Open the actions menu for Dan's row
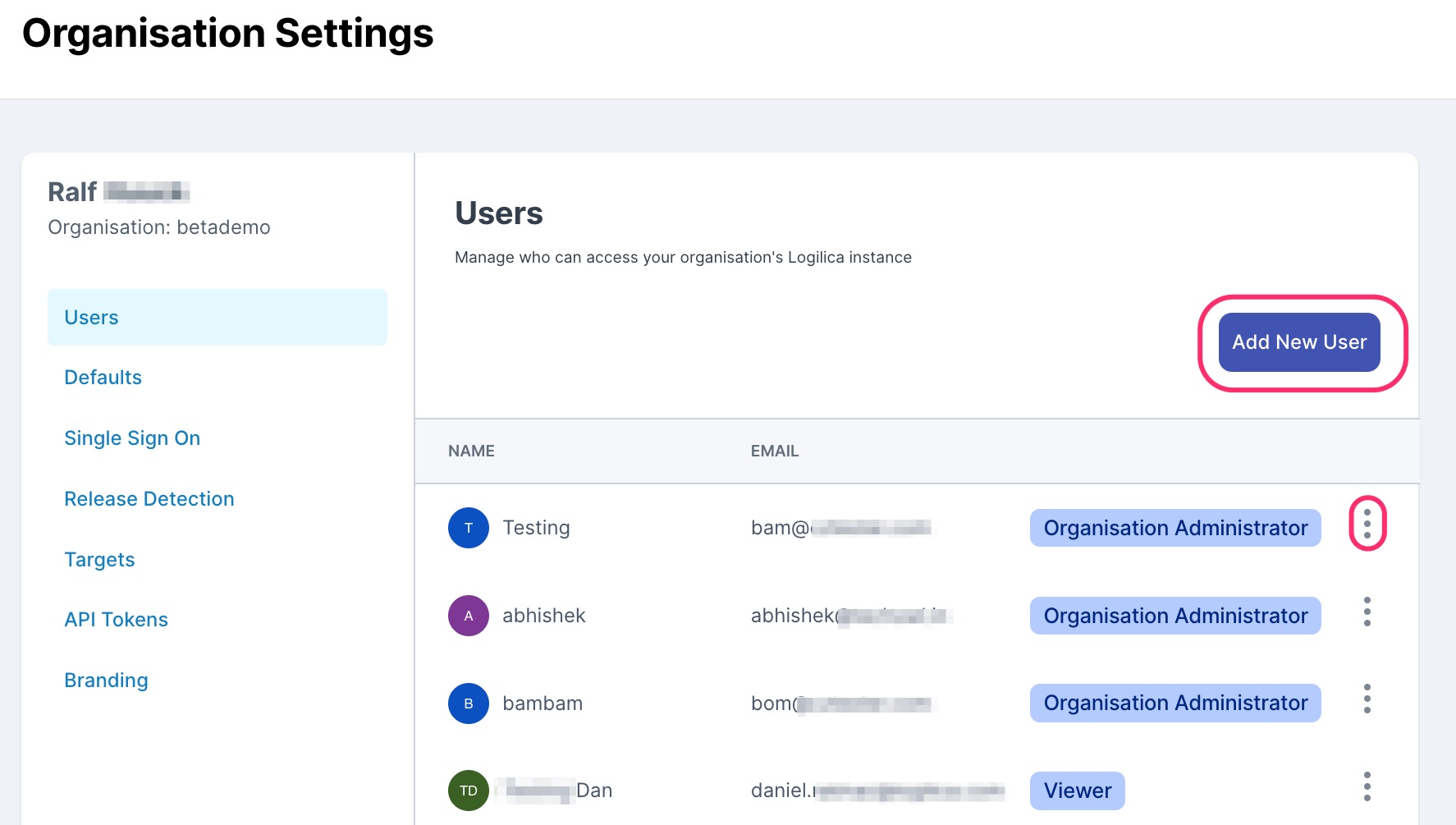 pyautogui.click(x=1367, y=786)
